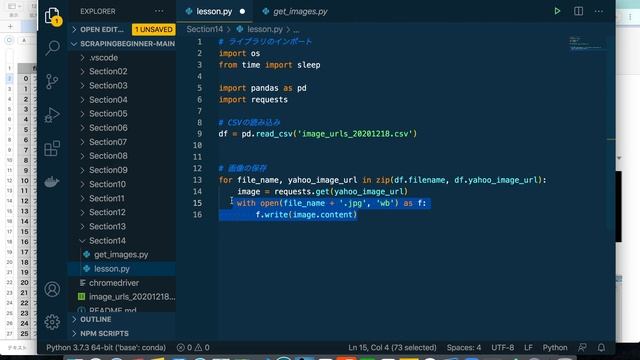Click unsaved dot on lesson.py tab

coord(242,11)
